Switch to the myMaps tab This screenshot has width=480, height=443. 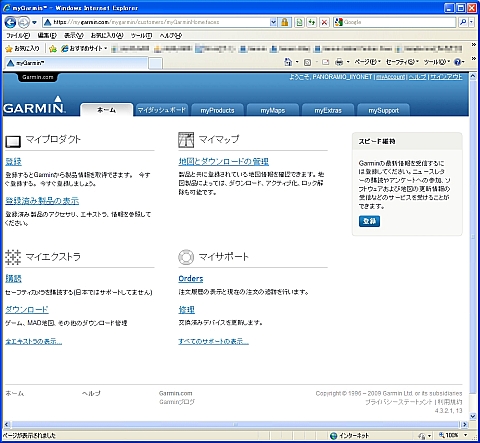click(273, 110)
